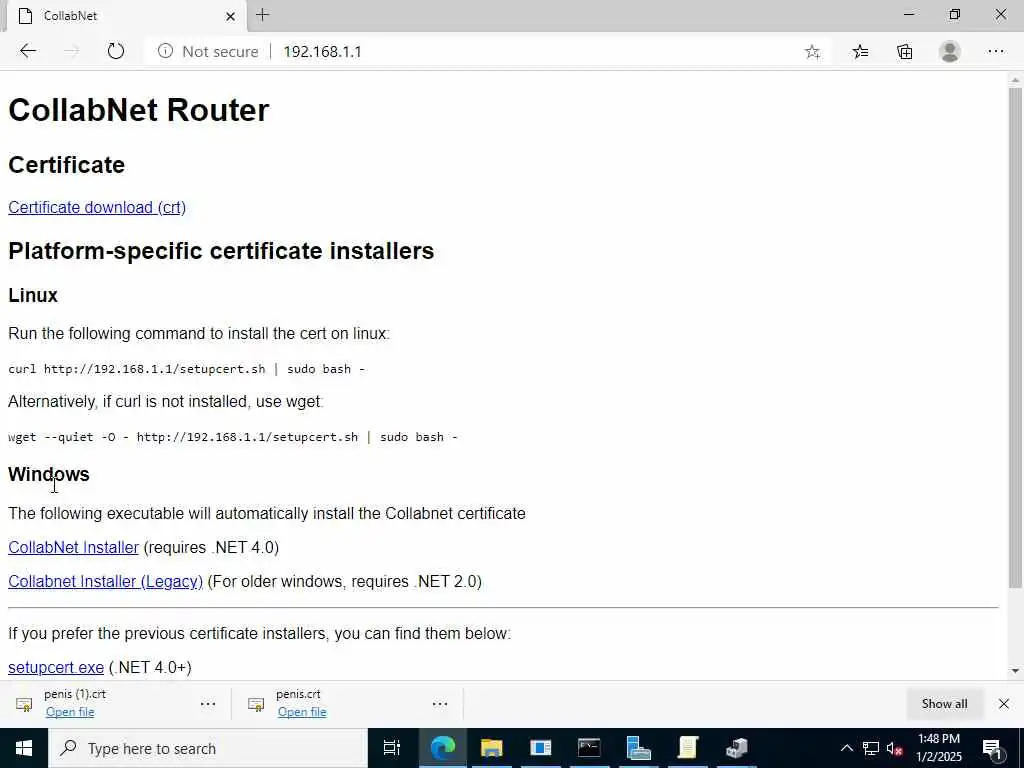The height and width of the screenshot is (768, 1024).
Task: Open file for penis (1).crt download
Action: point(70,712)
